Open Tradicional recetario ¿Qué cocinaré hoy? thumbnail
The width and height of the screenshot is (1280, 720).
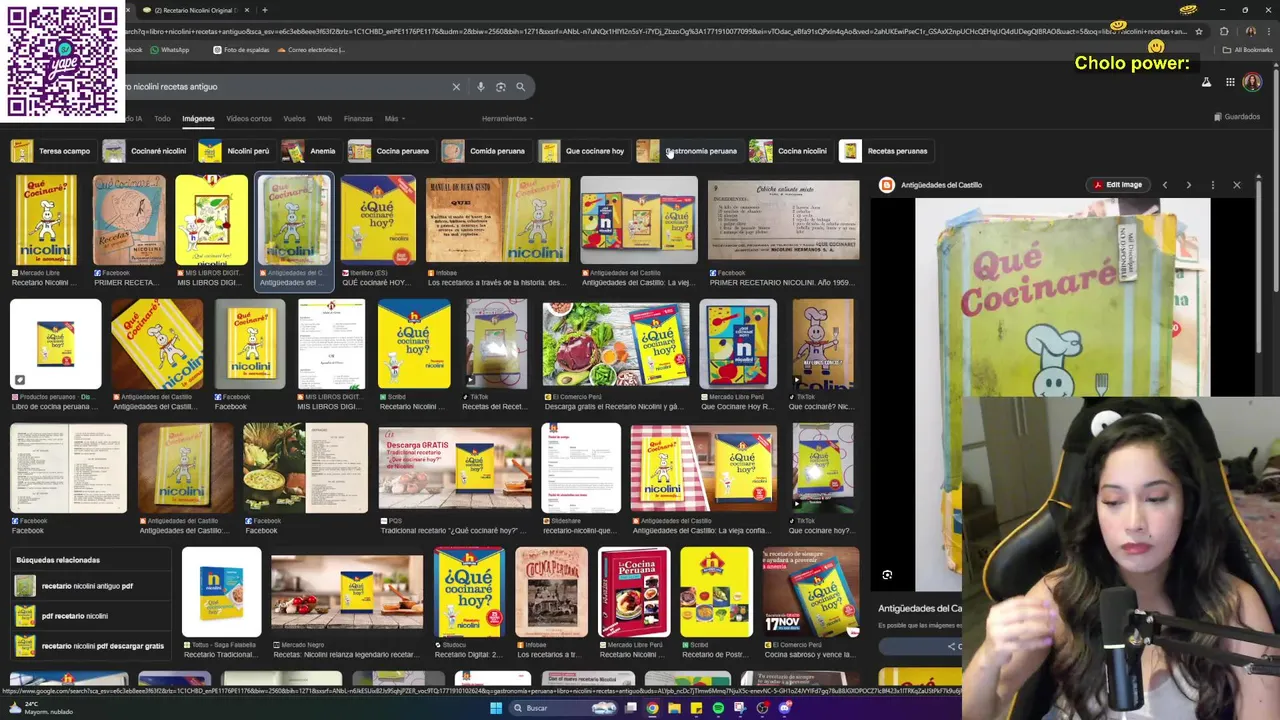coord(455,469)
